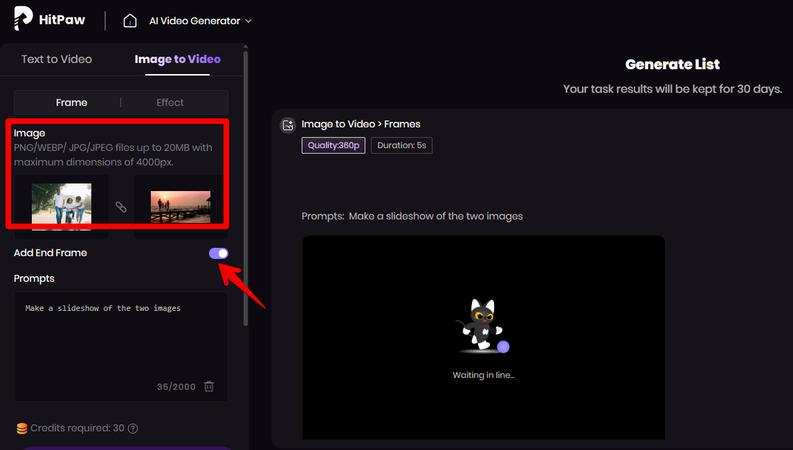Select the Frame sub-tab
Screen dimensions: 793x450
(x=71, y=102)
